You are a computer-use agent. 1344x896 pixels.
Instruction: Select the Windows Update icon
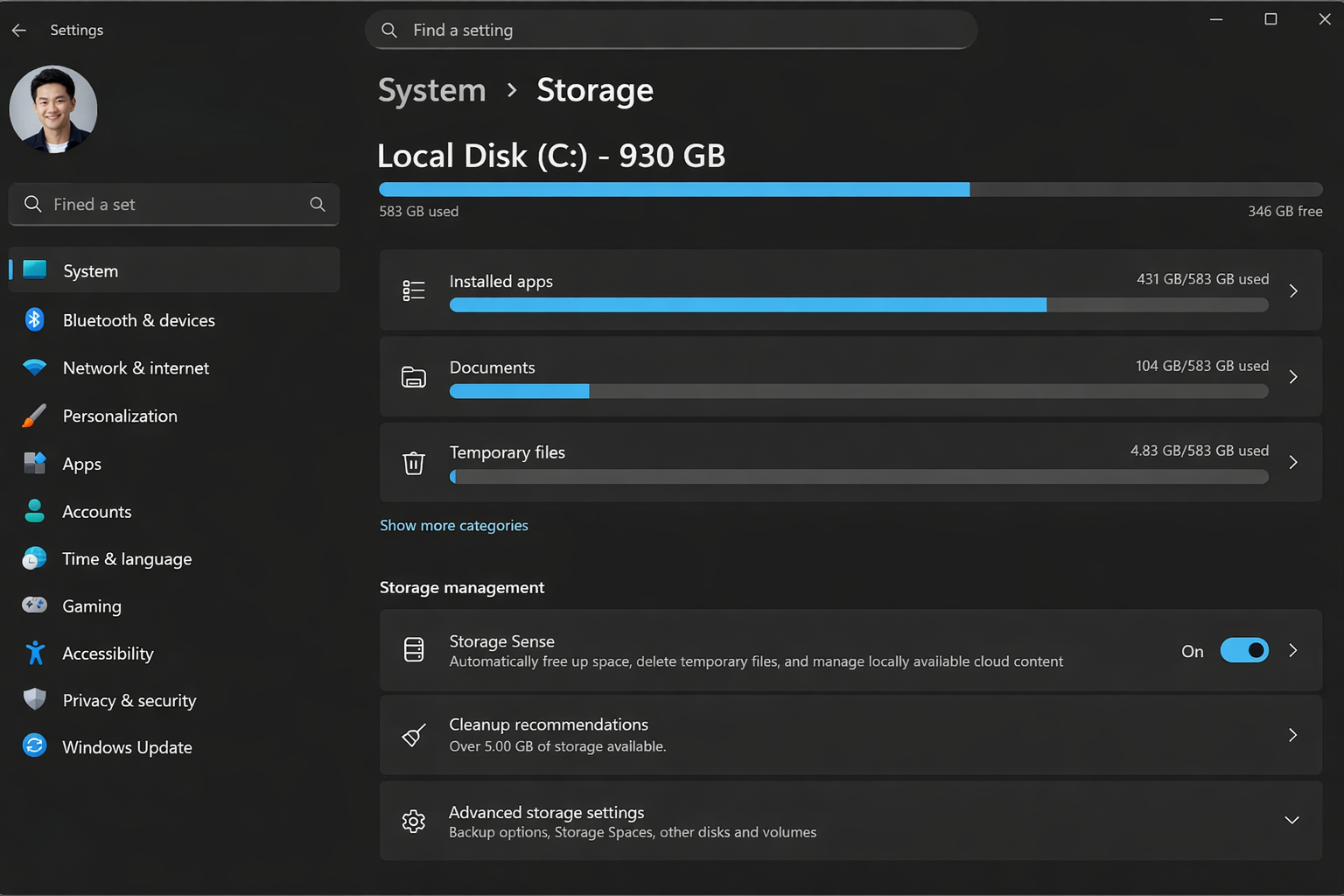pyautogui.click(x=33, y=746)
